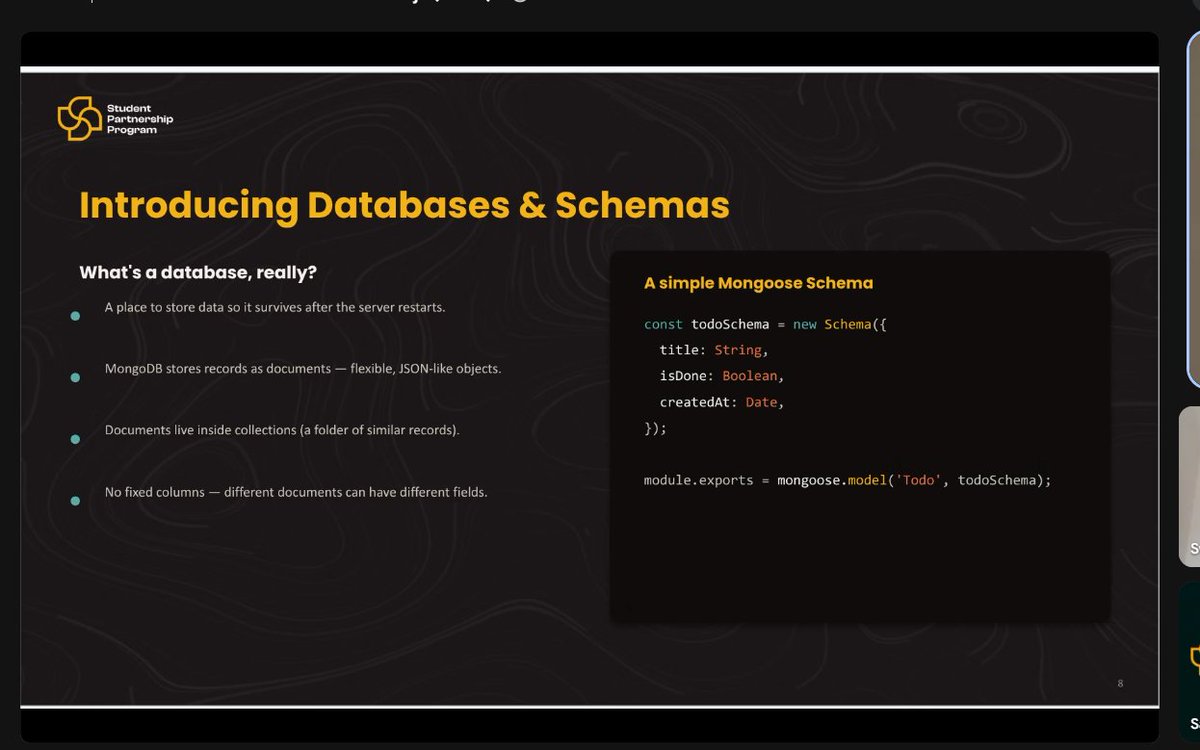The image size is (1200, 750).
Task: Click the bullet about data surviving server restarts
Action: (x=275, y=307)
